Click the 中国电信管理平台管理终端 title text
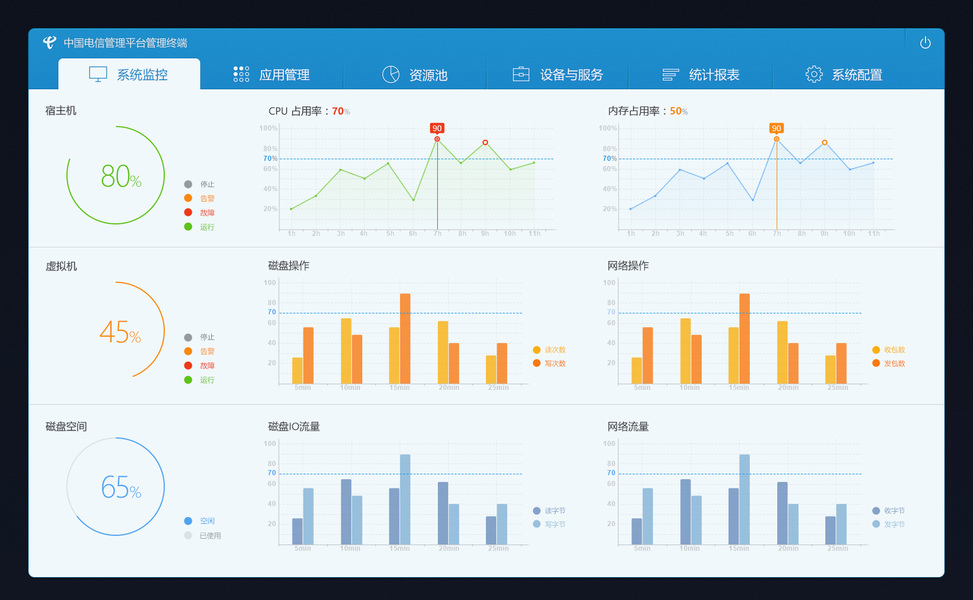 tap(125, 43)
